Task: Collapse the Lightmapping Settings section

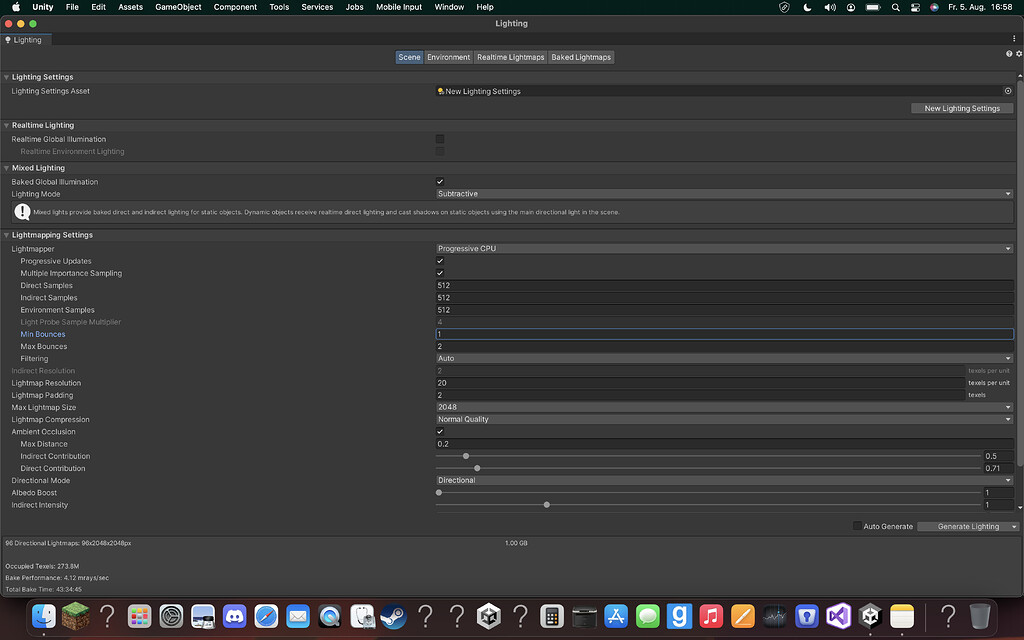Action: coord(8,234)
